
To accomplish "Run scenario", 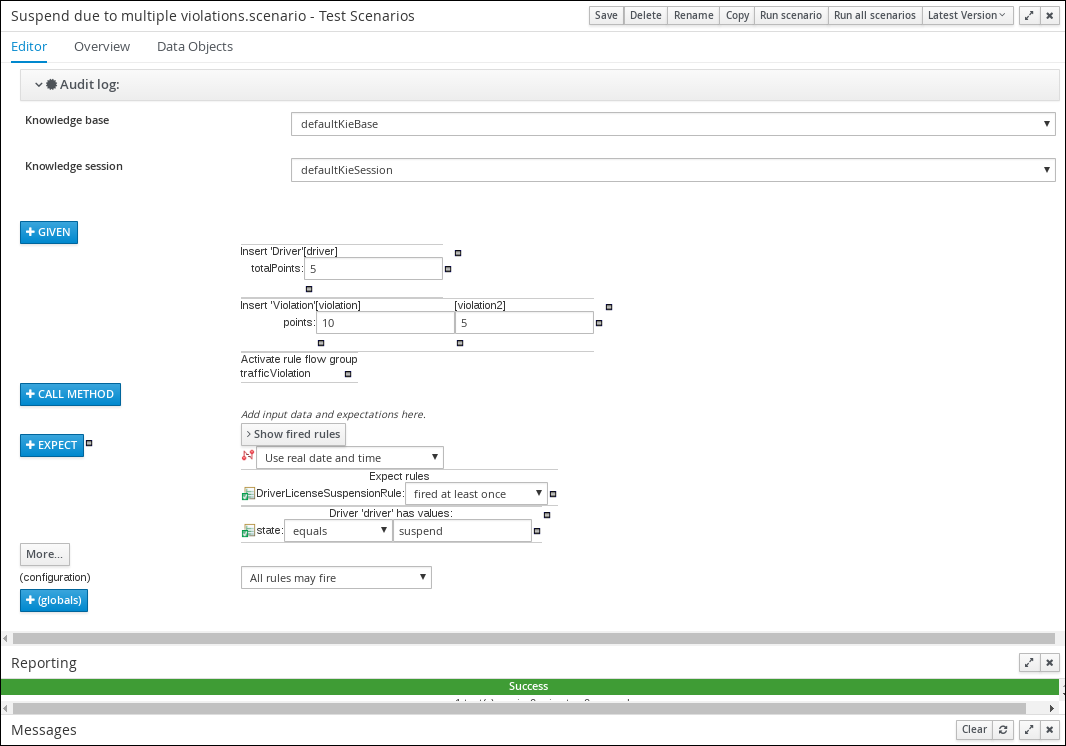I will tap(791, 16).
